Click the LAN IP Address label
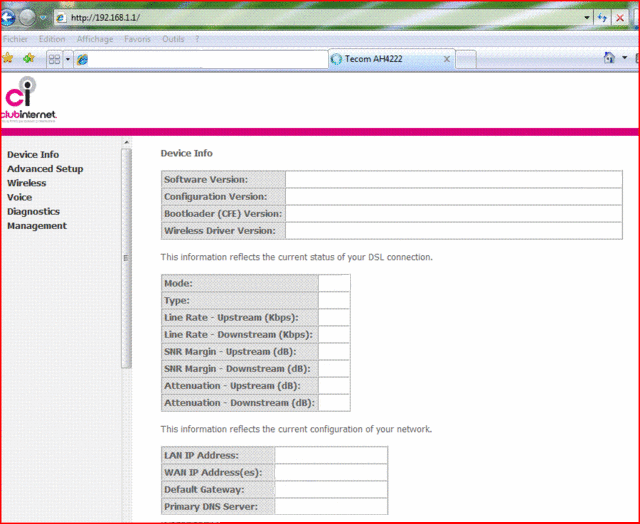Image resolution: width=640 pixels, height=524 pixels. click(x=201, y=456)
